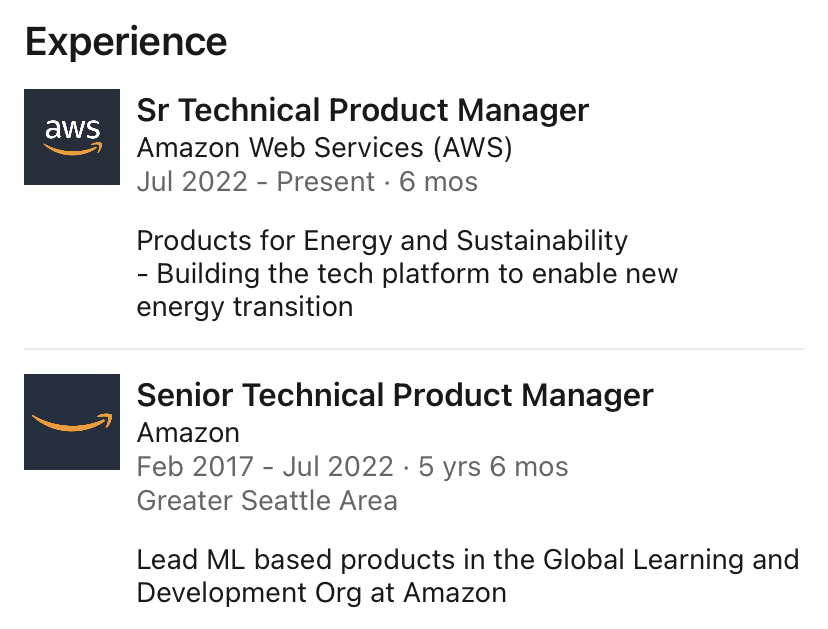Select the Greater Seattle Area location
The width and height of the screenshot is (828, 629).
(x=267, y=500)
